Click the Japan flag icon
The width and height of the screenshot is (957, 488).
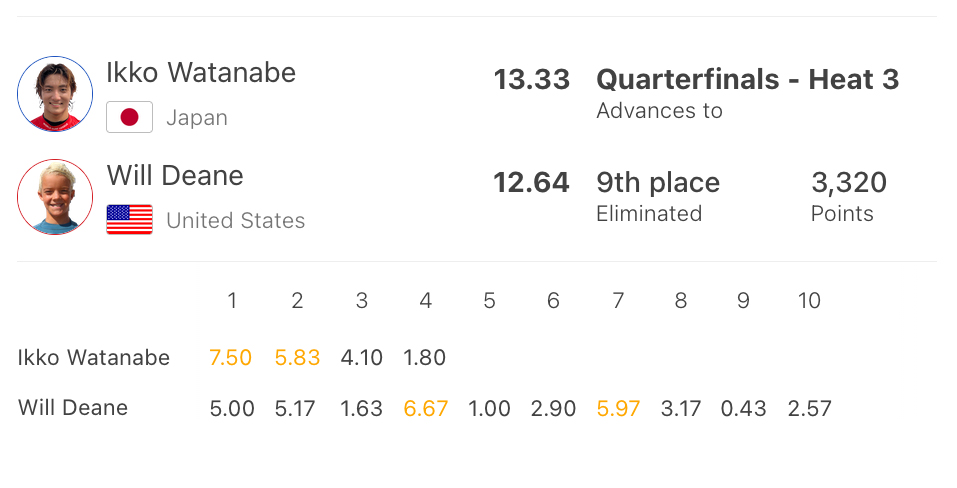[129, 118]
